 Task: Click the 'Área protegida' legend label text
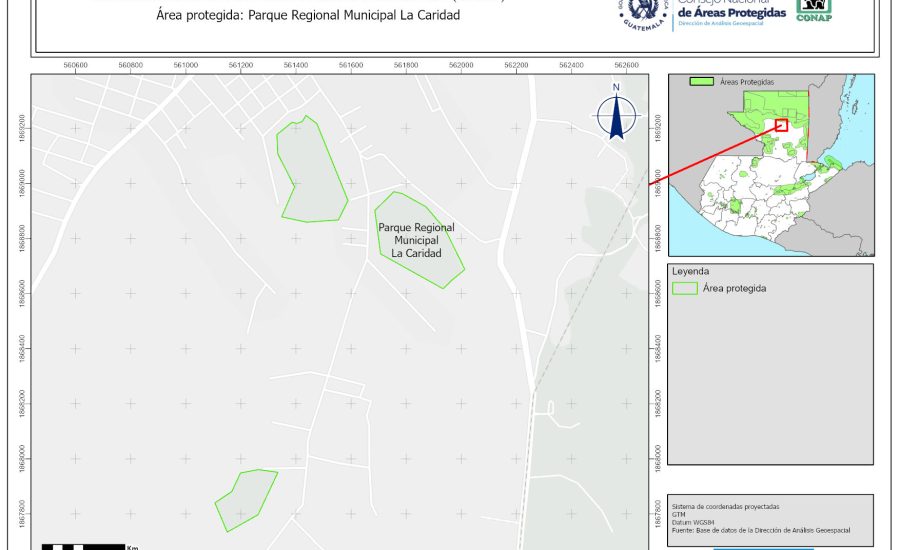point(734,288)
